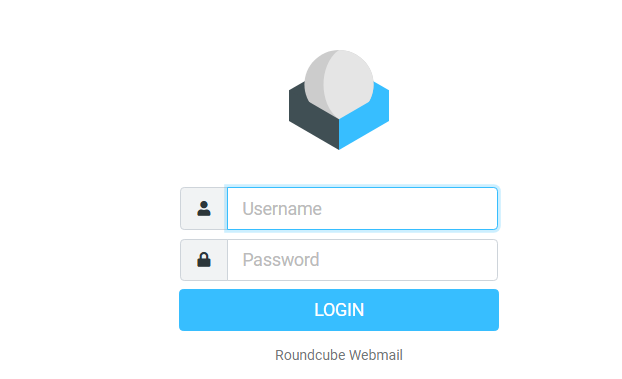This screenshot has width=622, height=379.
Task: Click the grey sphere in logo
Action: (x=339, y=84)
